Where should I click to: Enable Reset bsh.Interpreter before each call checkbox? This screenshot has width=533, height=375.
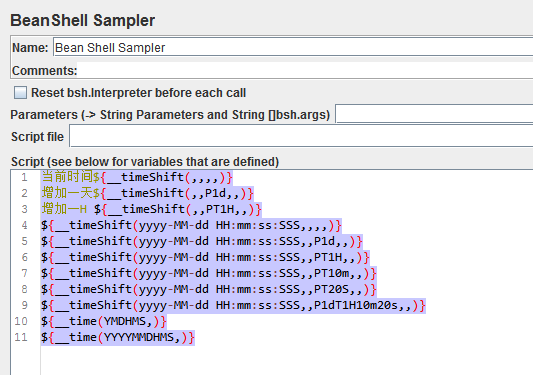click(x=20, y=92)
